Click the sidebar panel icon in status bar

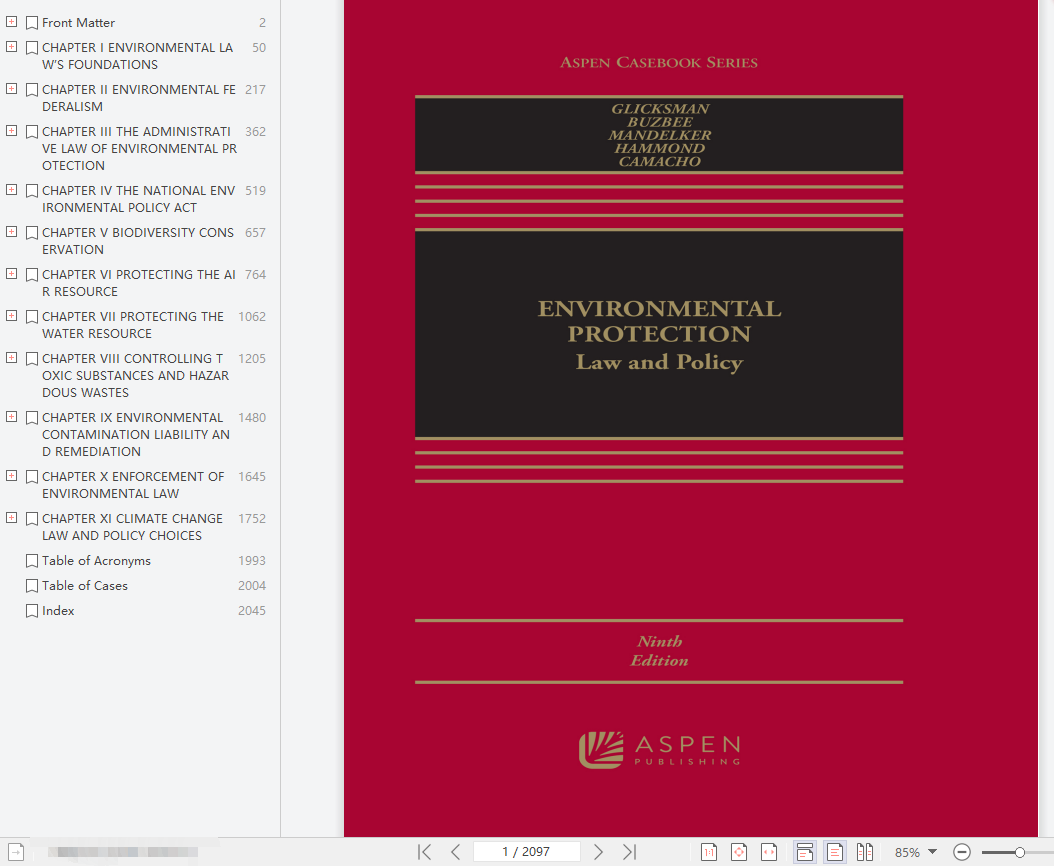tap(16, 852)
